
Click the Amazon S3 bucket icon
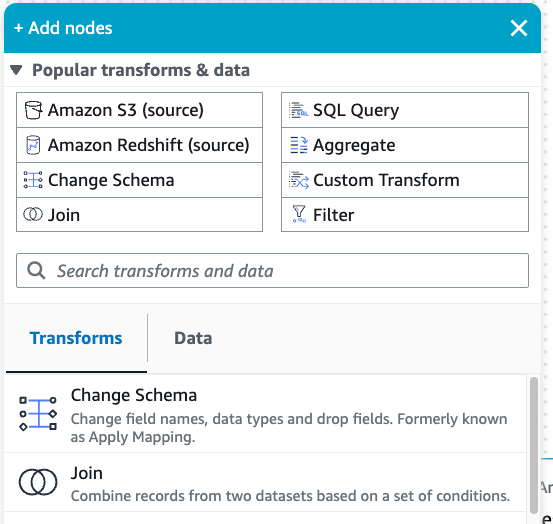33,110
